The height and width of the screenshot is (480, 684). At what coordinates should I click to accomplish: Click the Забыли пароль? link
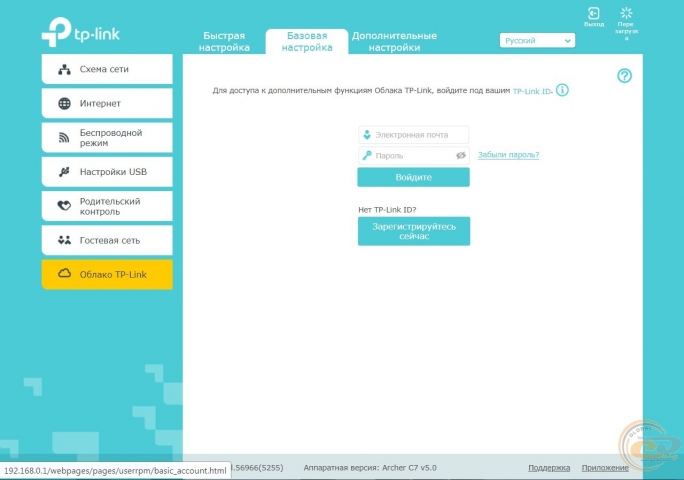coord(509,155)
